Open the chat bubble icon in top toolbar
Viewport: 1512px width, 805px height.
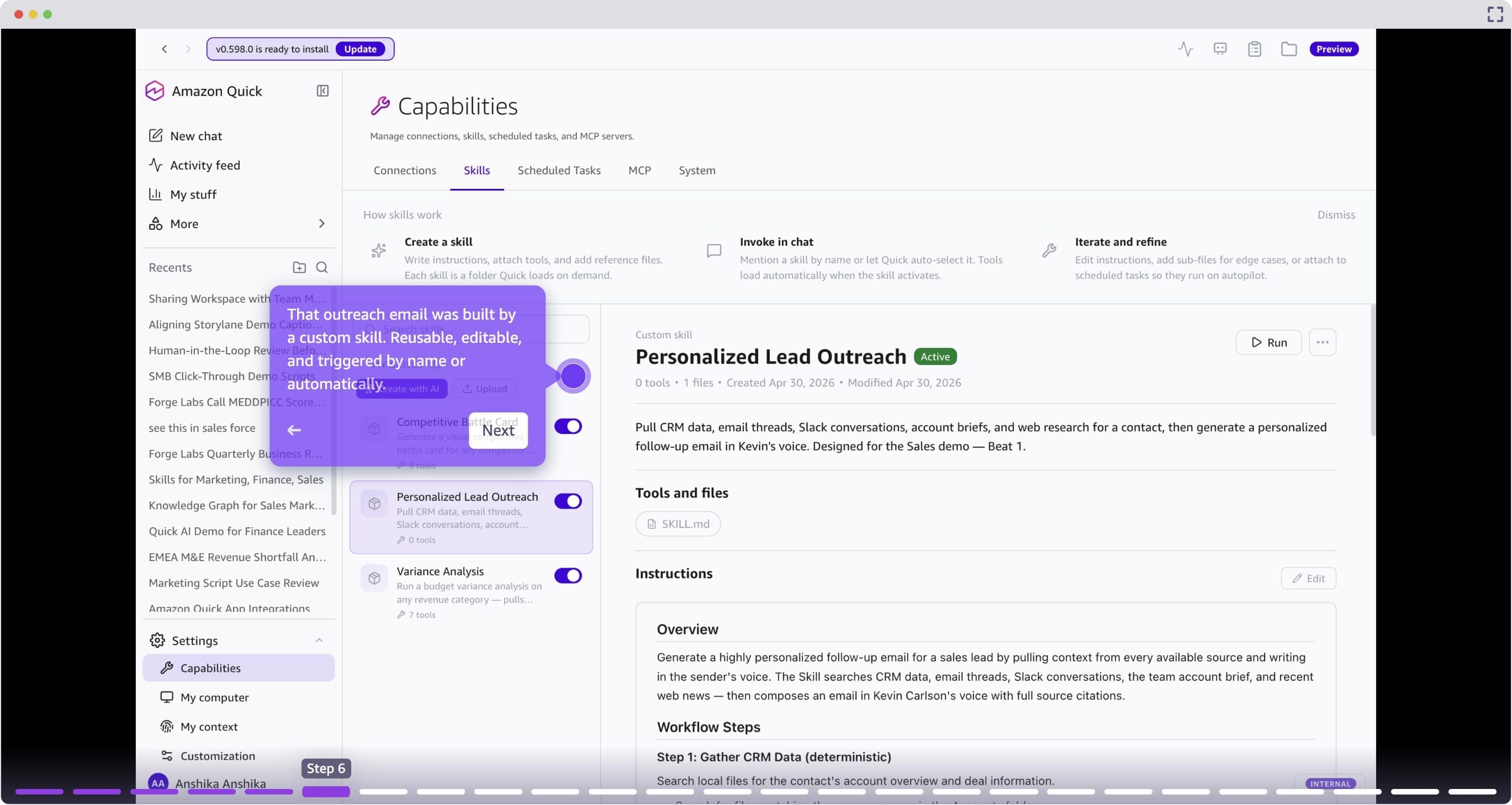tap(1220, 49)
